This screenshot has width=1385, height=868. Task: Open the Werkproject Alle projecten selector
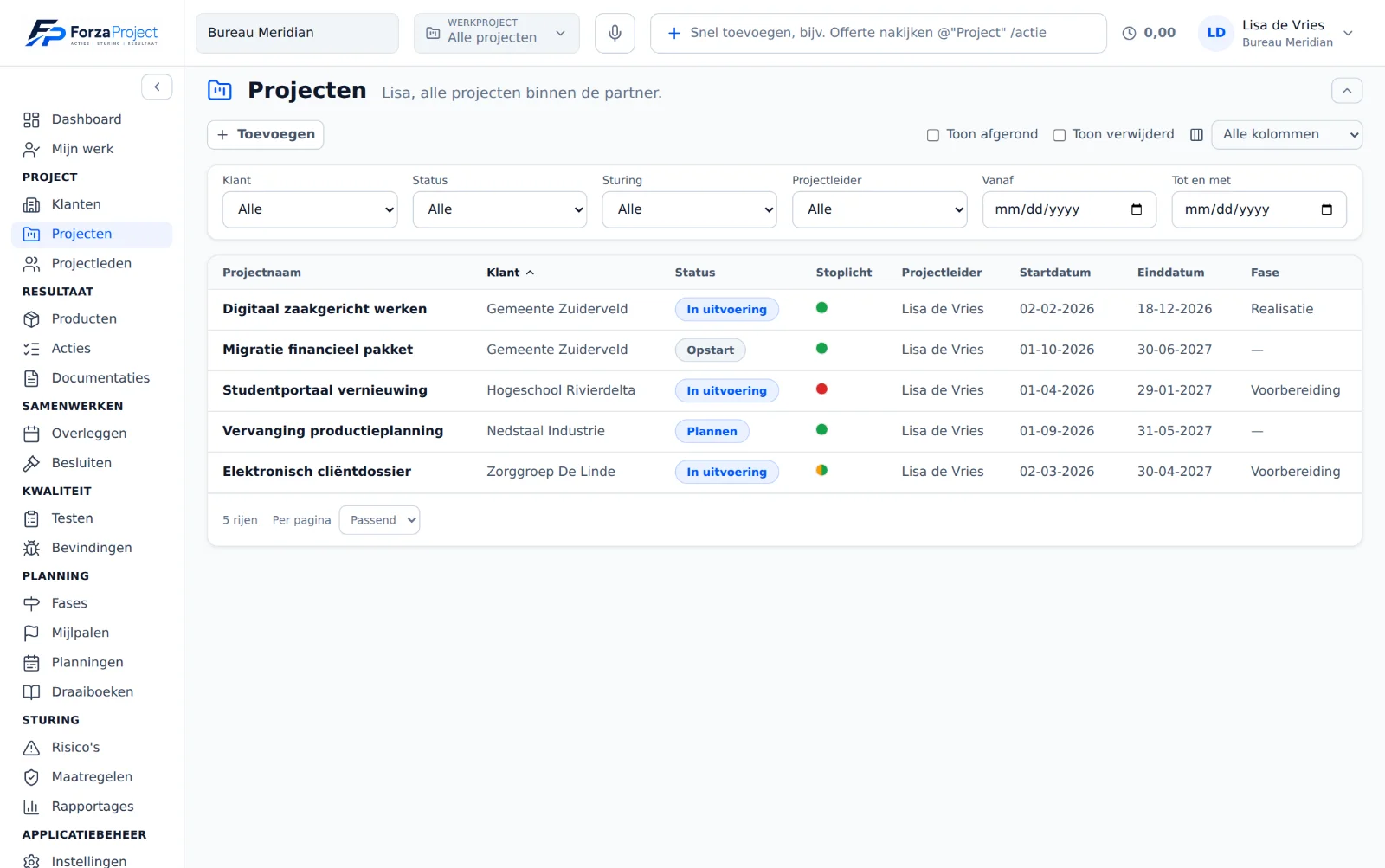[496, 33]
